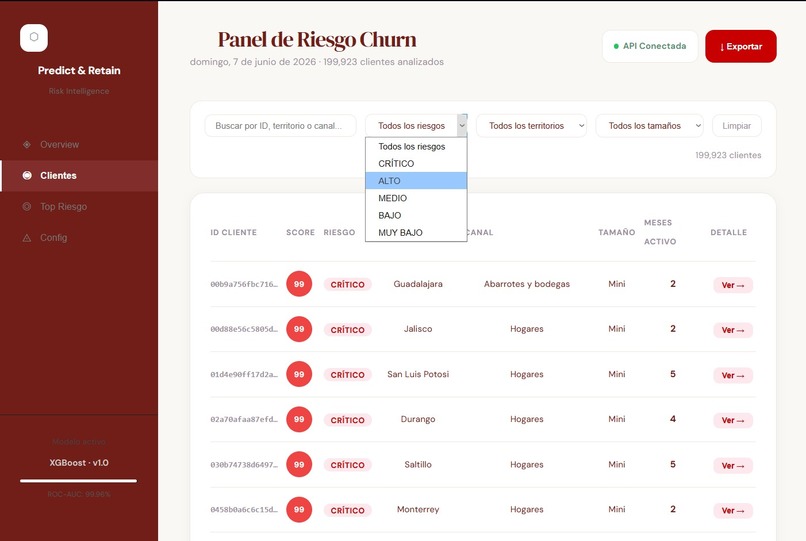Click the ID CLIENTE column header
This screenshot has width=806, height=541.
pyautogui.click(x=233, y=232)
